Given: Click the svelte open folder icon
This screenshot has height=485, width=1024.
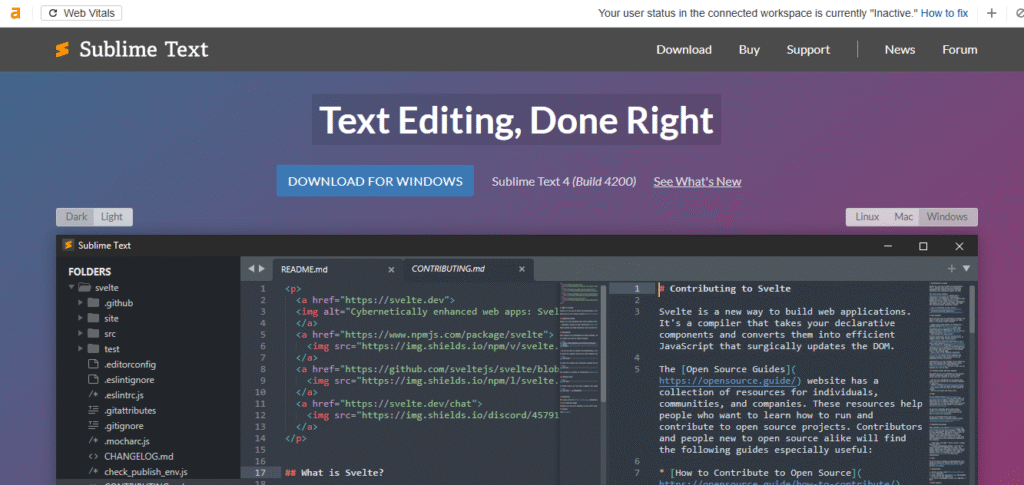Looking at the screenshot, I should (84, 287).
